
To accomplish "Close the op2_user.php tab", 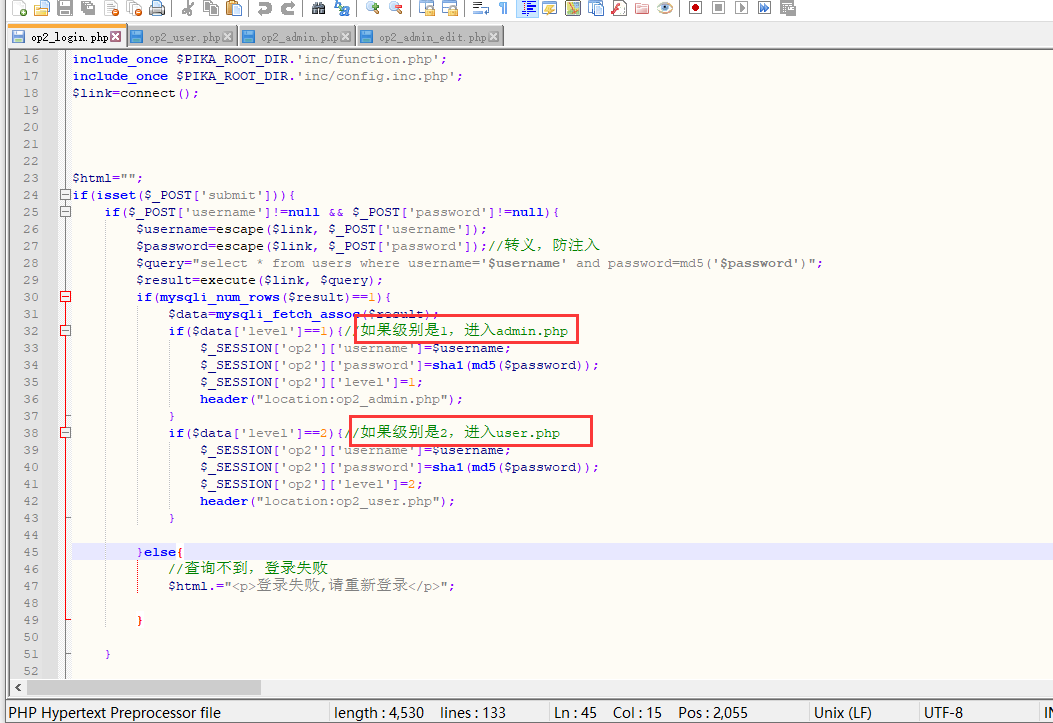I will point(228,36).
